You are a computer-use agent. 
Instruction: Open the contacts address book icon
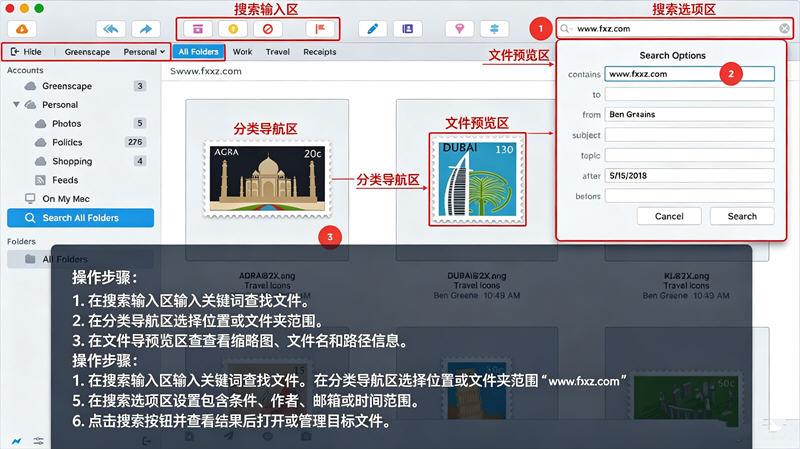408,29
